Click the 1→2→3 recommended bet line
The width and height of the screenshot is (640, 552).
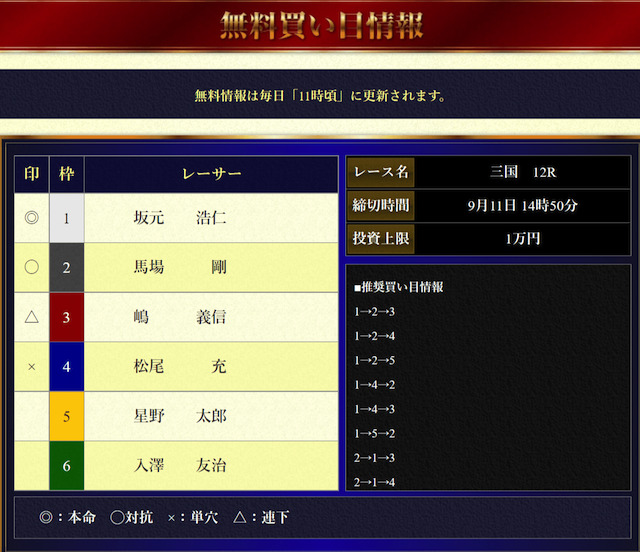pos(375,312)
